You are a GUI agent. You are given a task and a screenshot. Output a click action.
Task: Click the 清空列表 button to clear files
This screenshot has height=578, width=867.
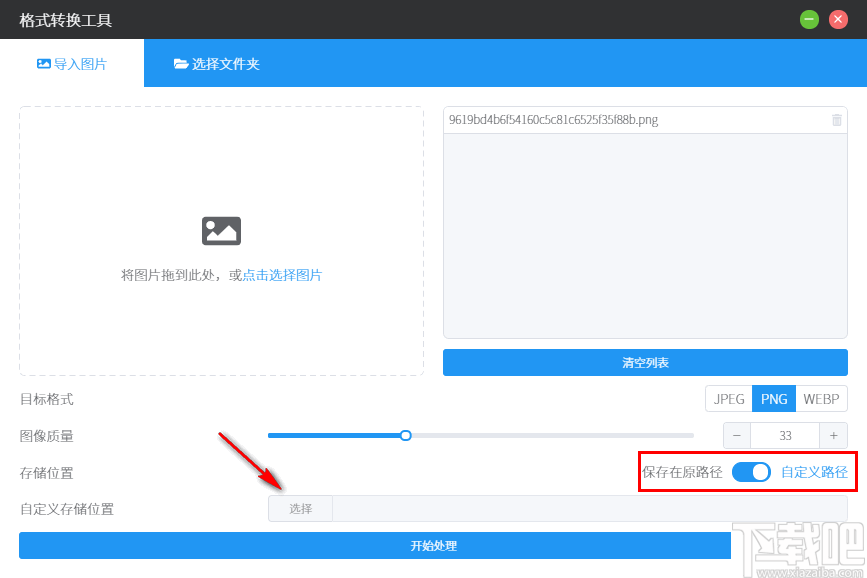pos(645,362)
